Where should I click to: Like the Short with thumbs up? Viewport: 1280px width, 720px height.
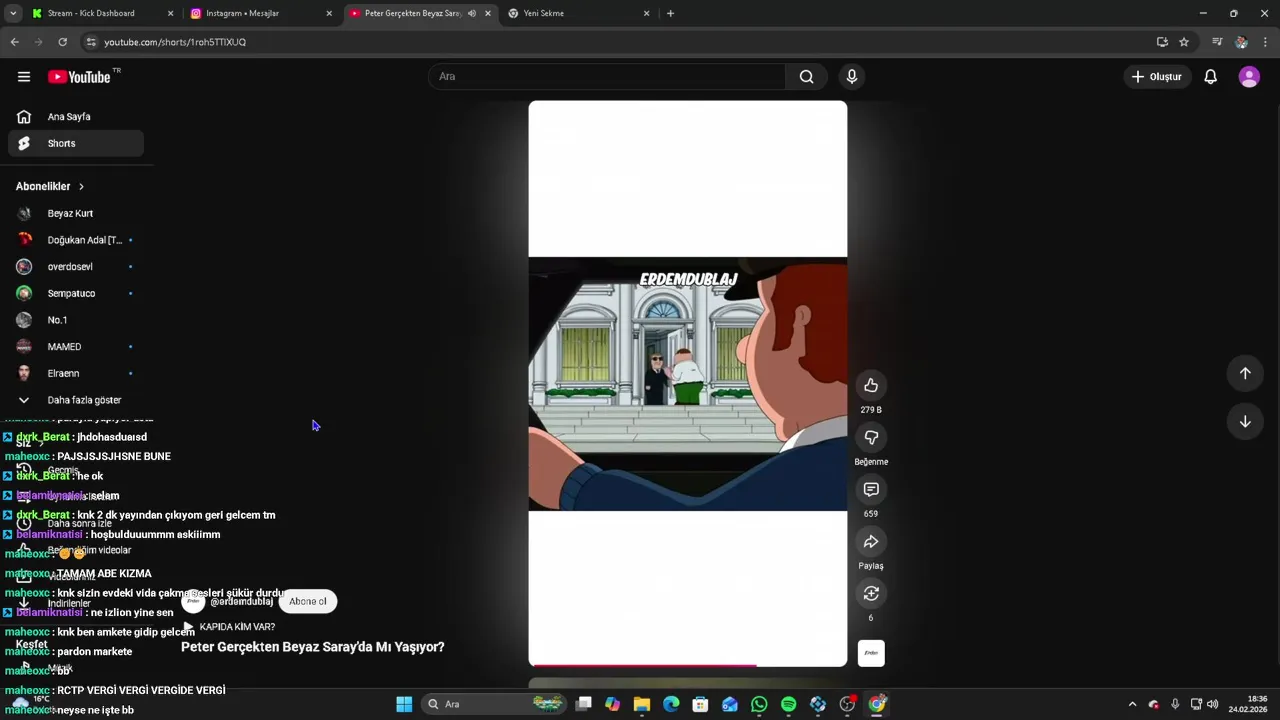[x=871, y=386]
